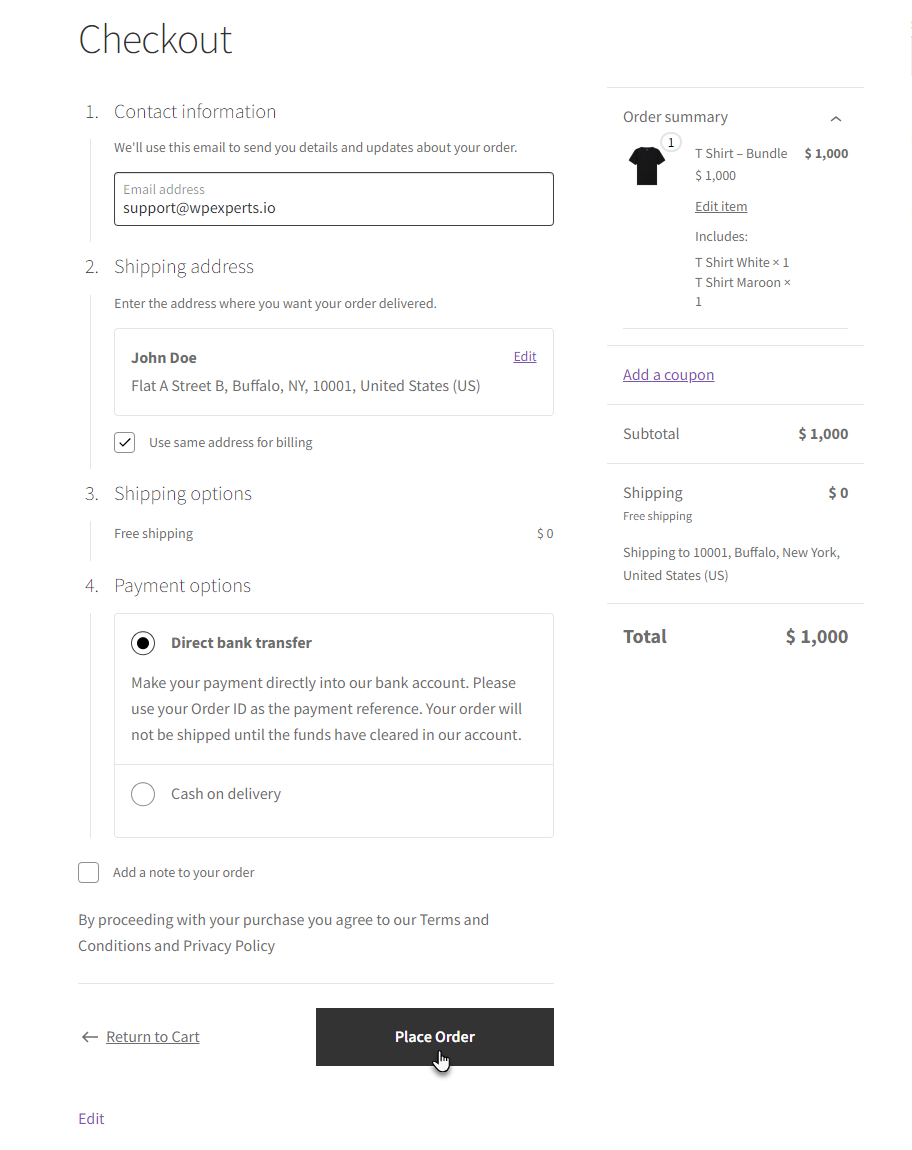Click the Cash on delivery label text
Screen dimensions: 912x1150
coord(226,794)
